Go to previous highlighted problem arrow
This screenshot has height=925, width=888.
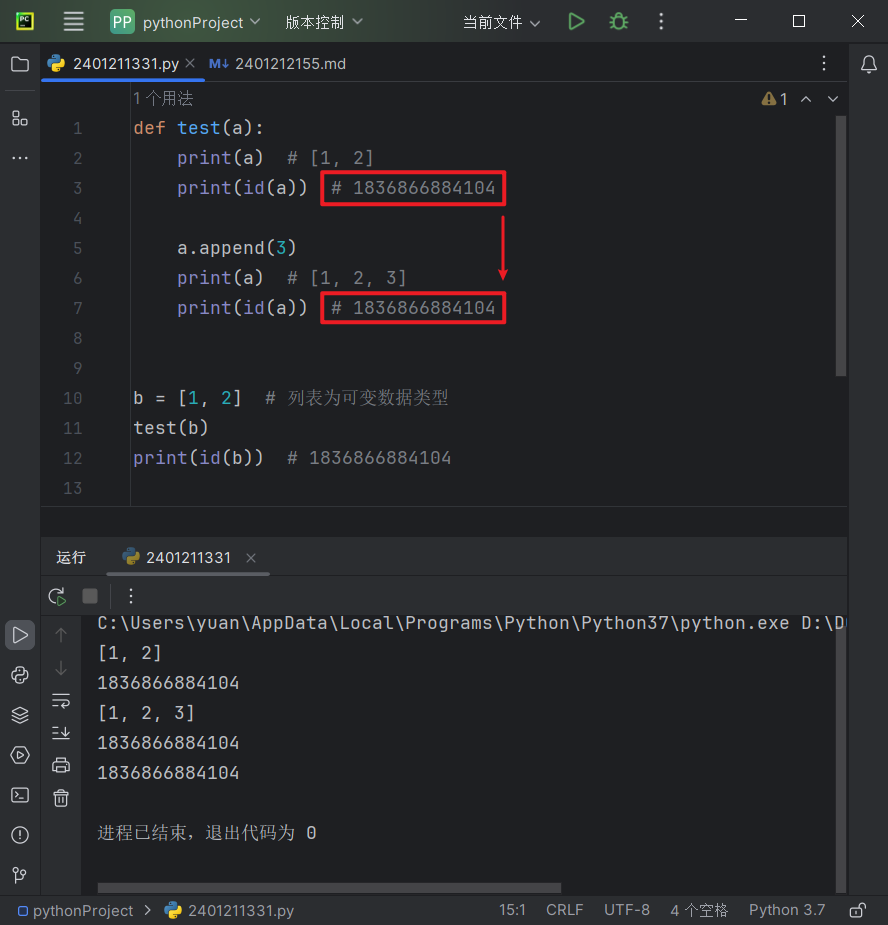(806, 99)
